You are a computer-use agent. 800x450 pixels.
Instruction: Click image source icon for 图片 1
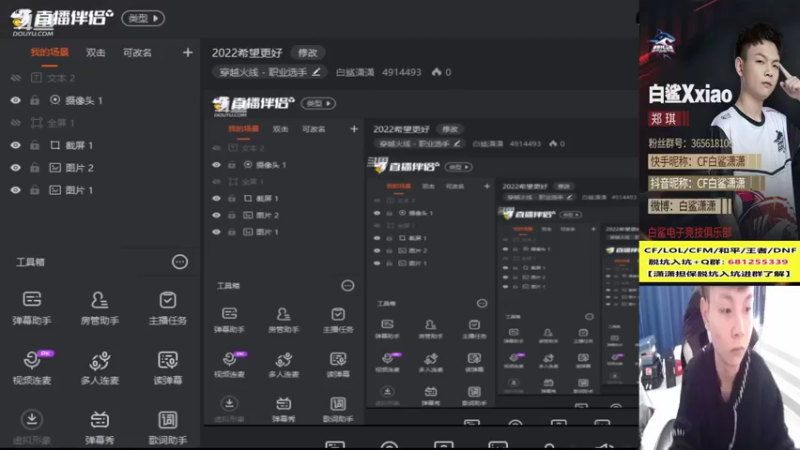55,190
